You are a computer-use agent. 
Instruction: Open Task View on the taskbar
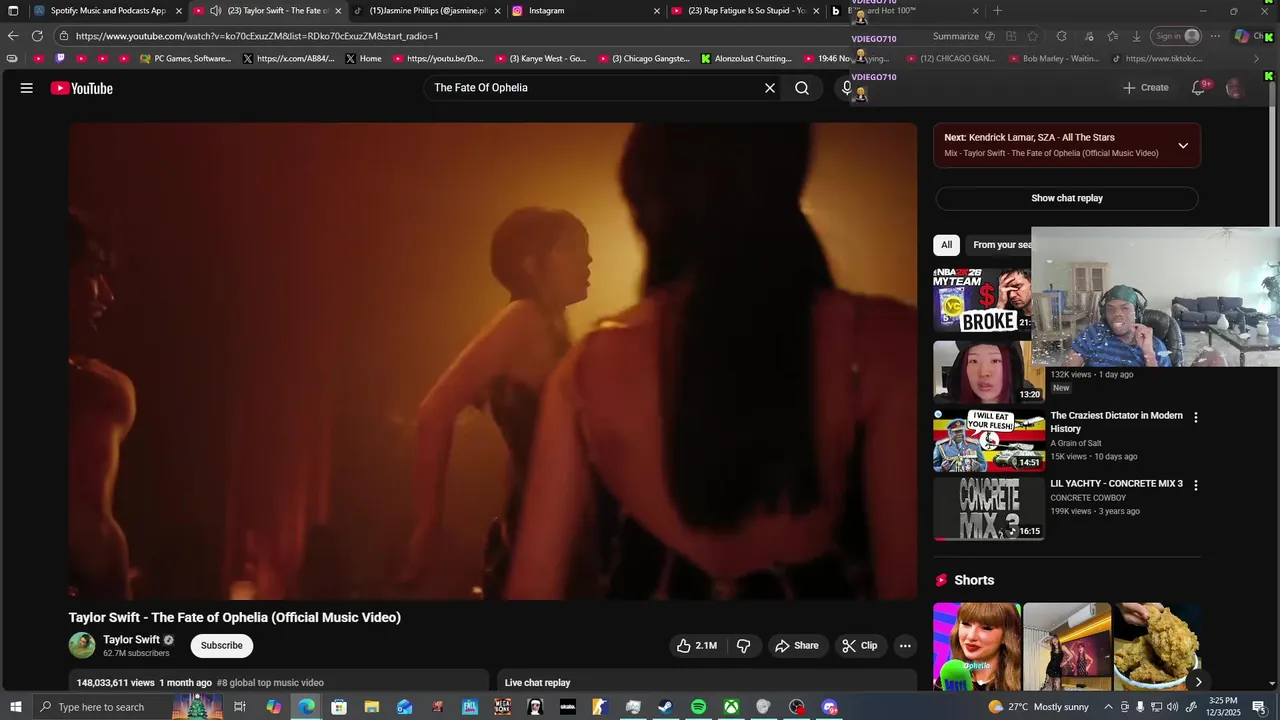240,707
